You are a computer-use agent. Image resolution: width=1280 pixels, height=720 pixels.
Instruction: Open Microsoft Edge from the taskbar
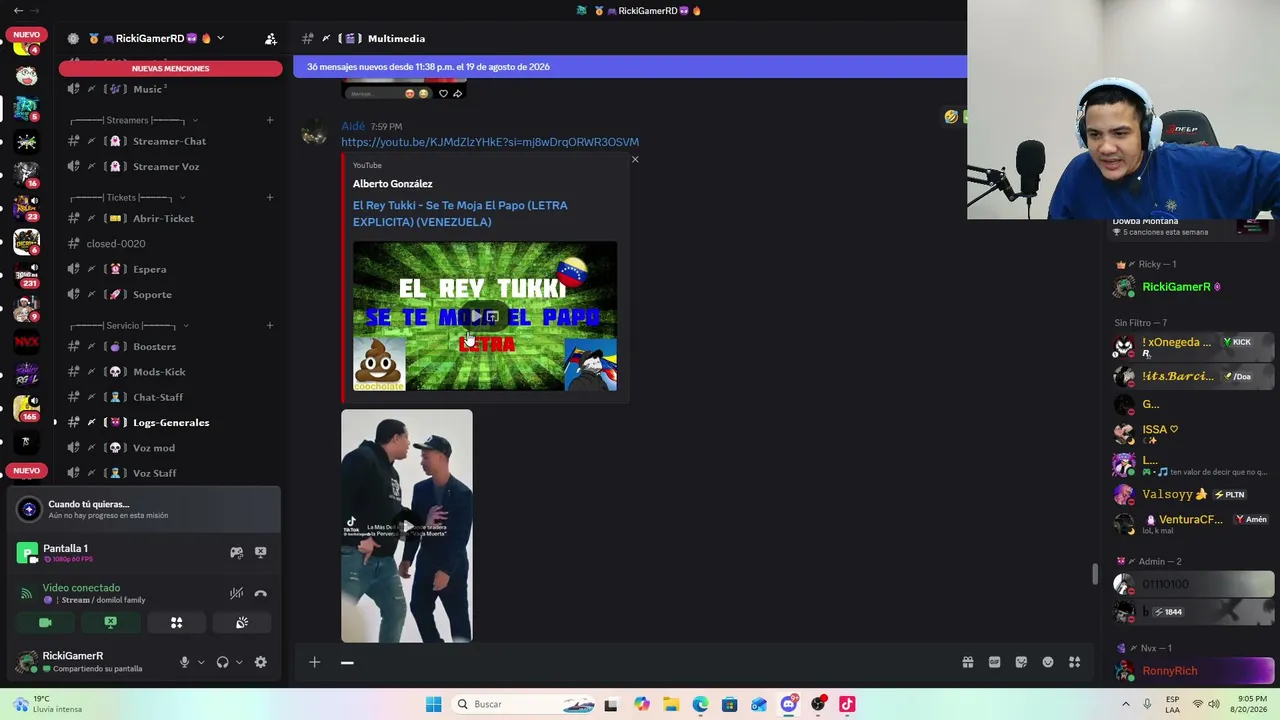tap(700, 704)
